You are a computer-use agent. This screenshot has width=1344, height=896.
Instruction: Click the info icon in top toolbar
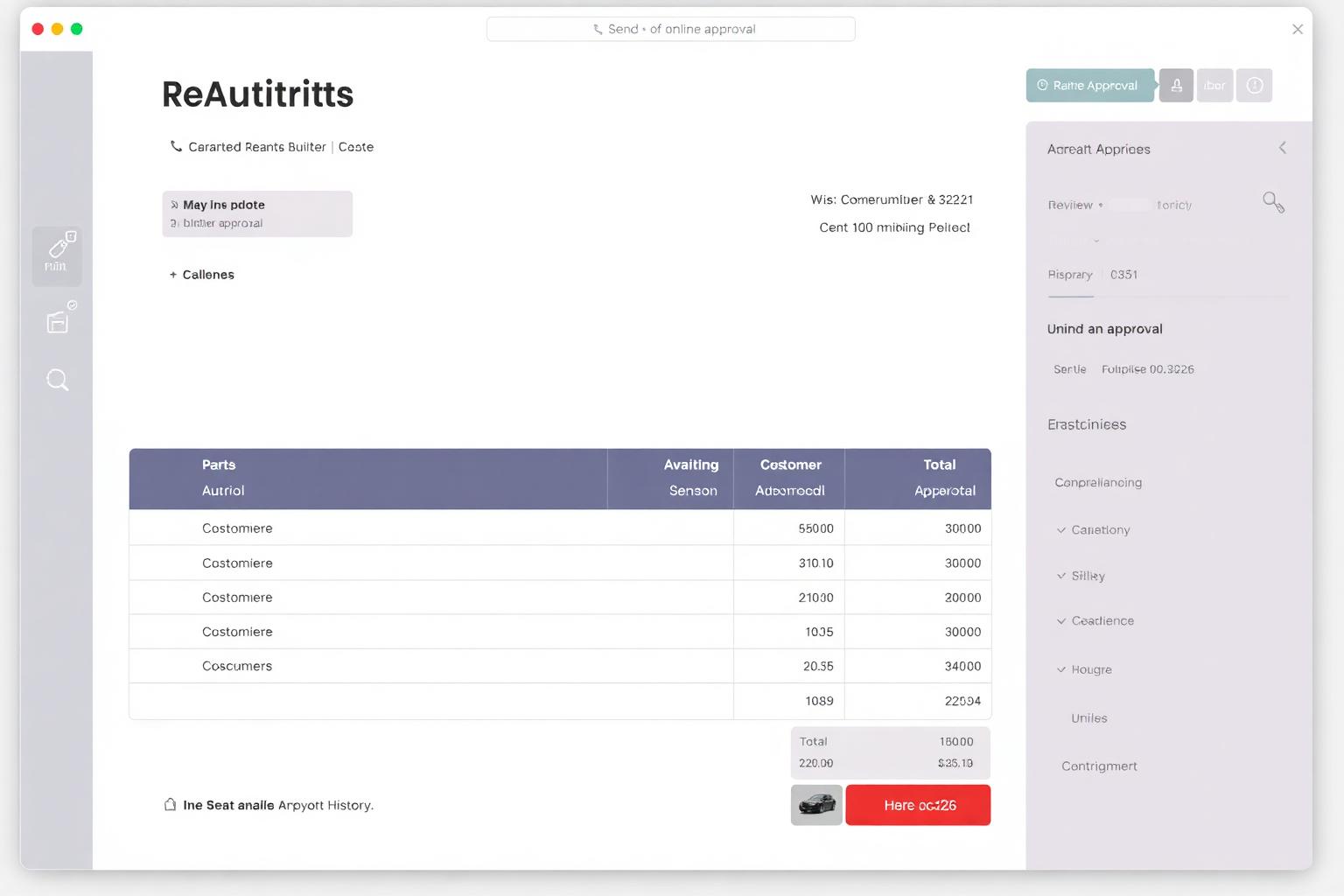click(x=1254, y=86)
